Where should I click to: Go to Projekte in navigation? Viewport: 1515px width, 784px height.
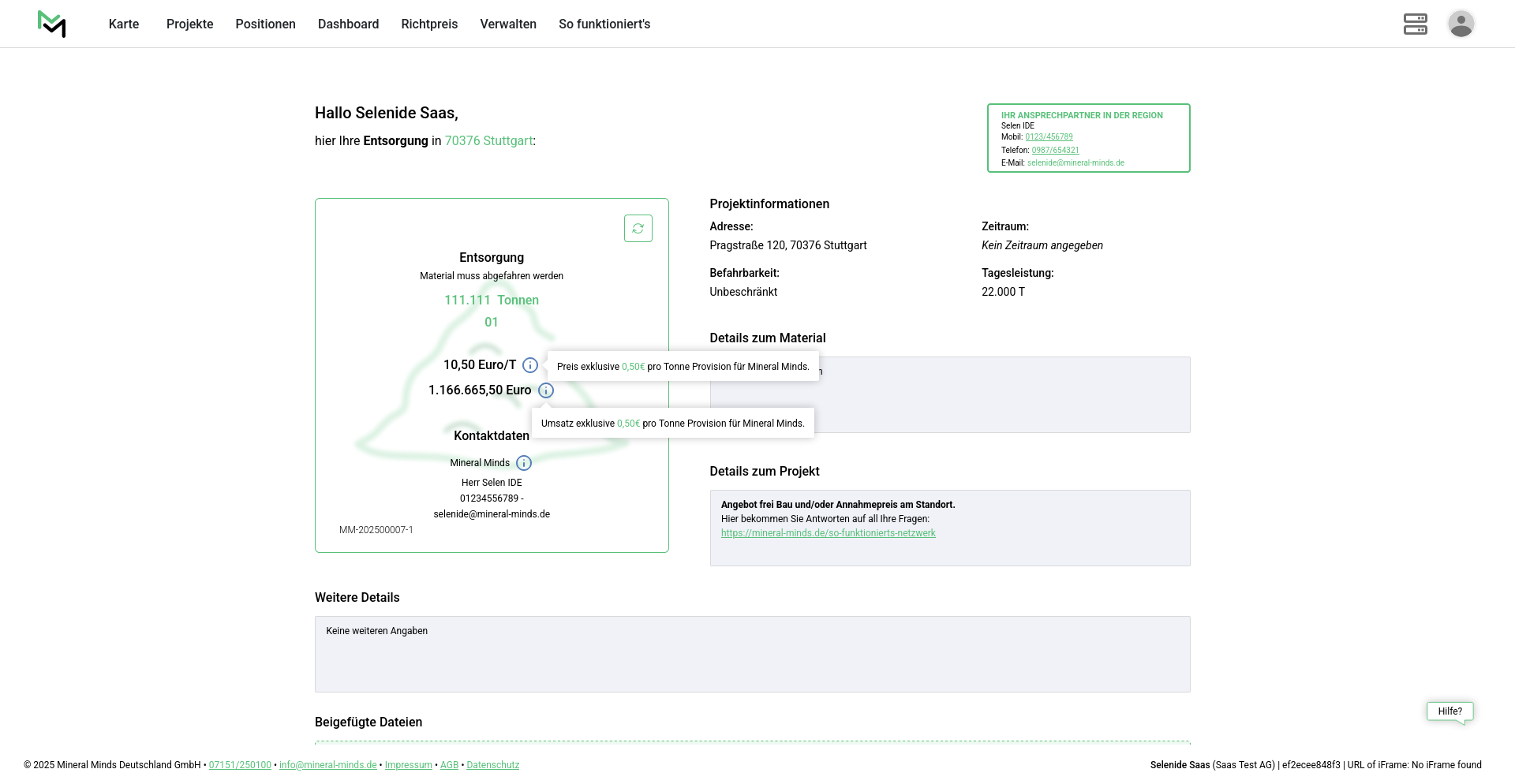189,24
